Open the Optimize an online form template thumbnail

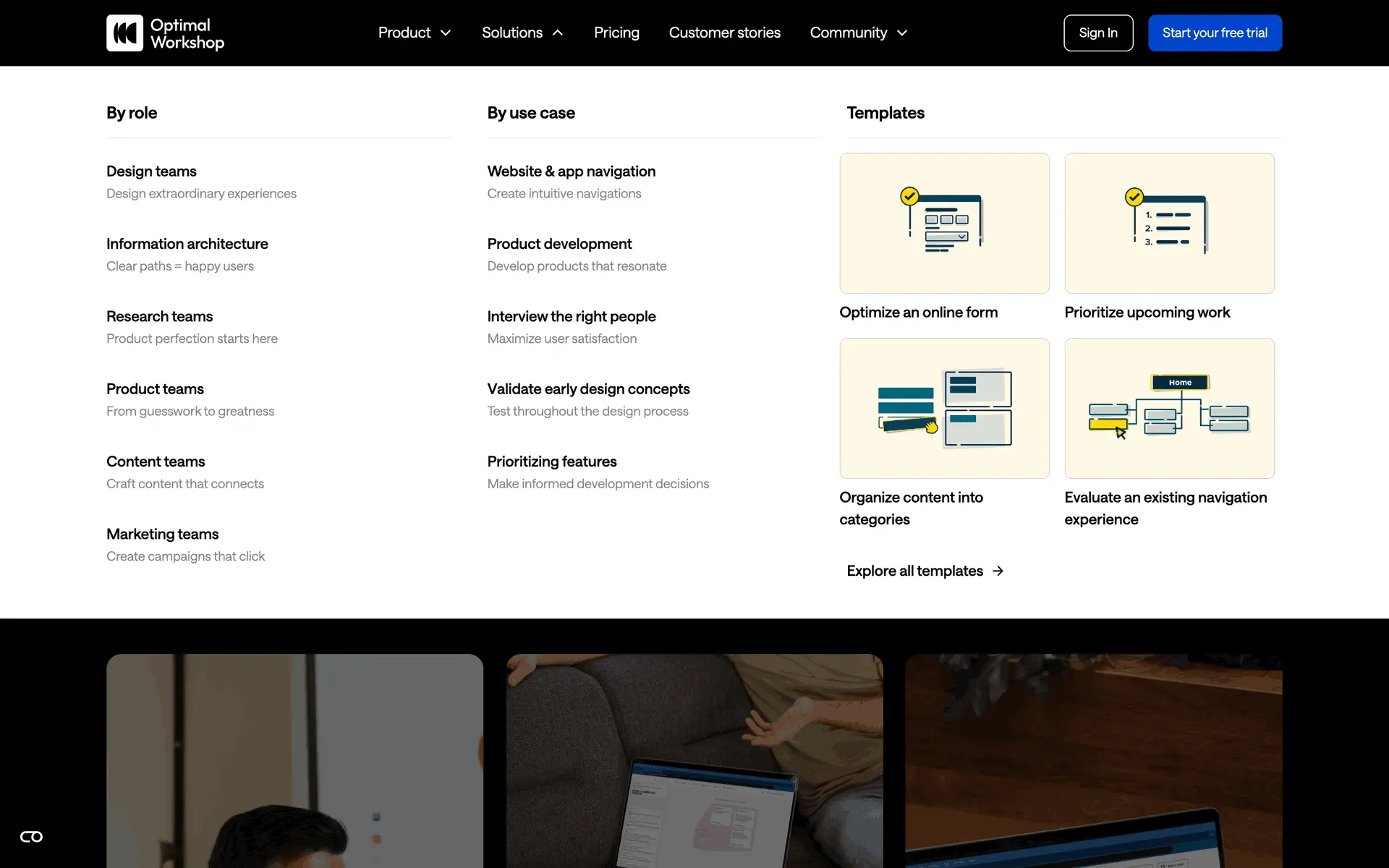[x=944, y=223]
